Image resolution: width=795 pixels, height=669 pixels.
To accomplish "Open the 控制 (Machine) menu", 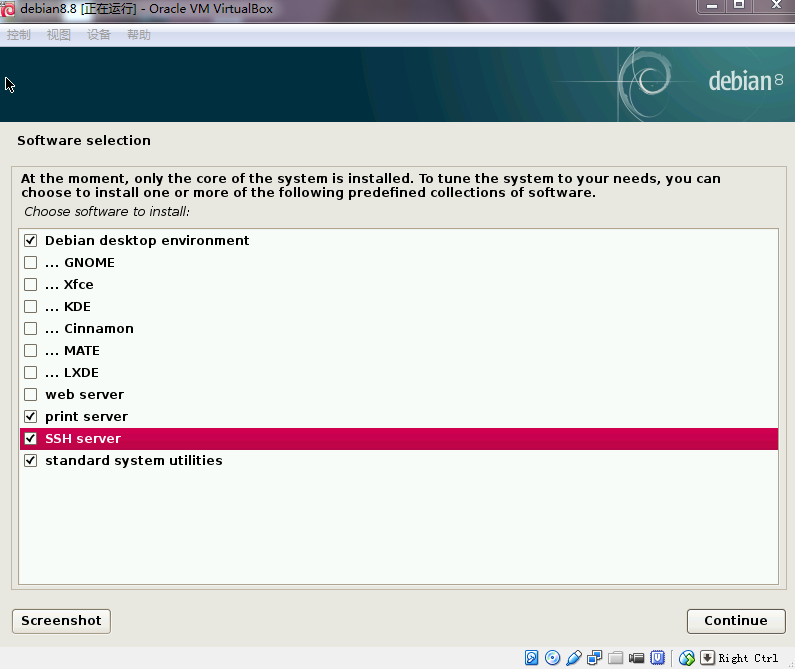I will [19, 35].
